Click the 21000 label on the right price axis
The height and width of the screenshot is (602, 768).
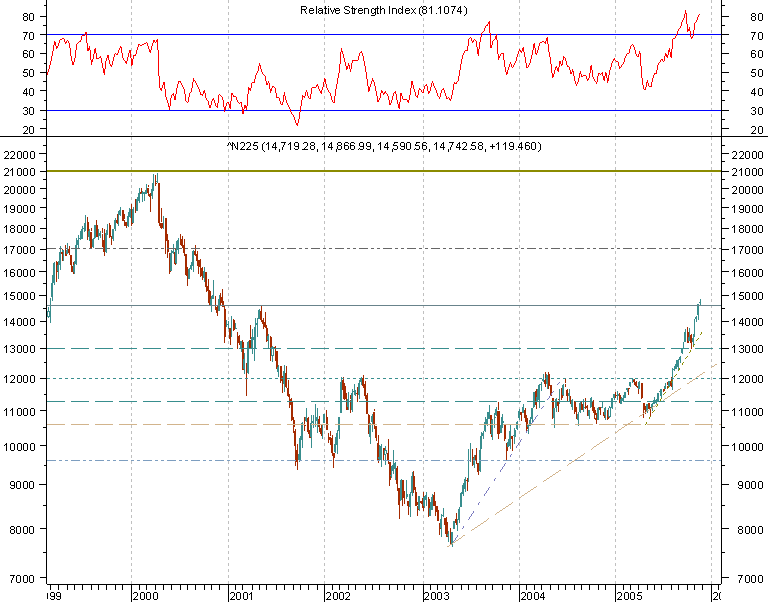747,172
